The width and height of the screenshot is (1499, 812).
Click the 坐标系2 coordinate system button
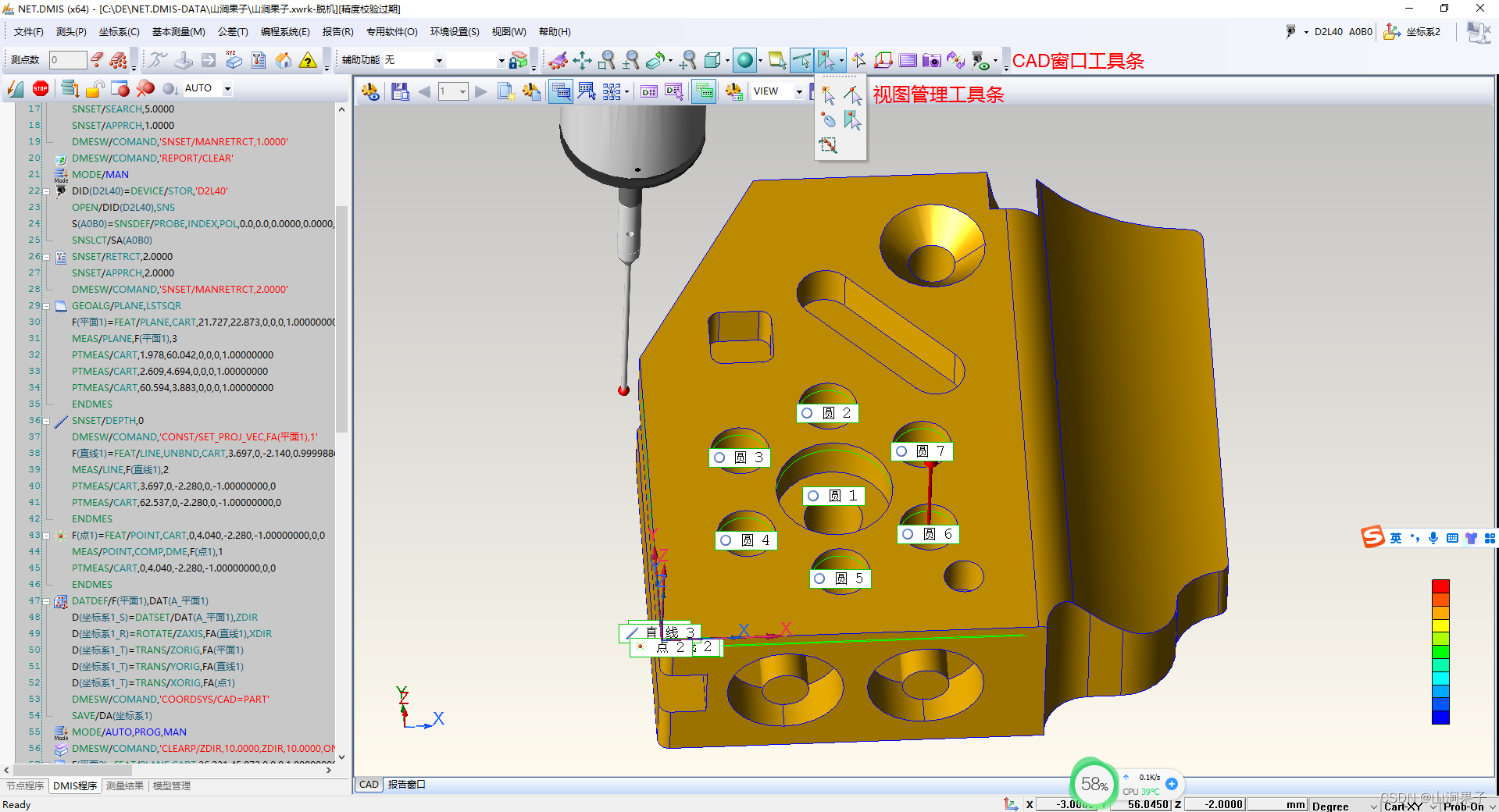click(1412, 31)
